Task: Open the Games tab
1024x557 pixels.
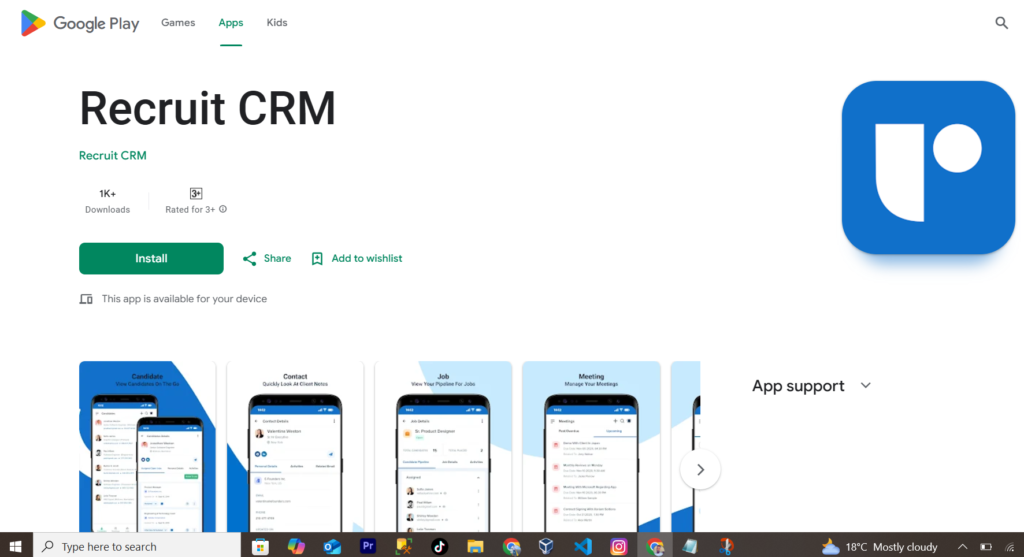Action: [x=178, y=23]
